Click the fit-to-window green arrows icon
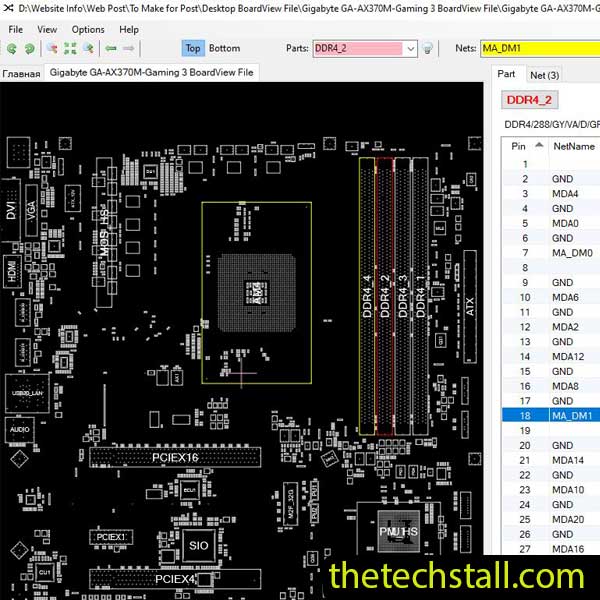 70,48
